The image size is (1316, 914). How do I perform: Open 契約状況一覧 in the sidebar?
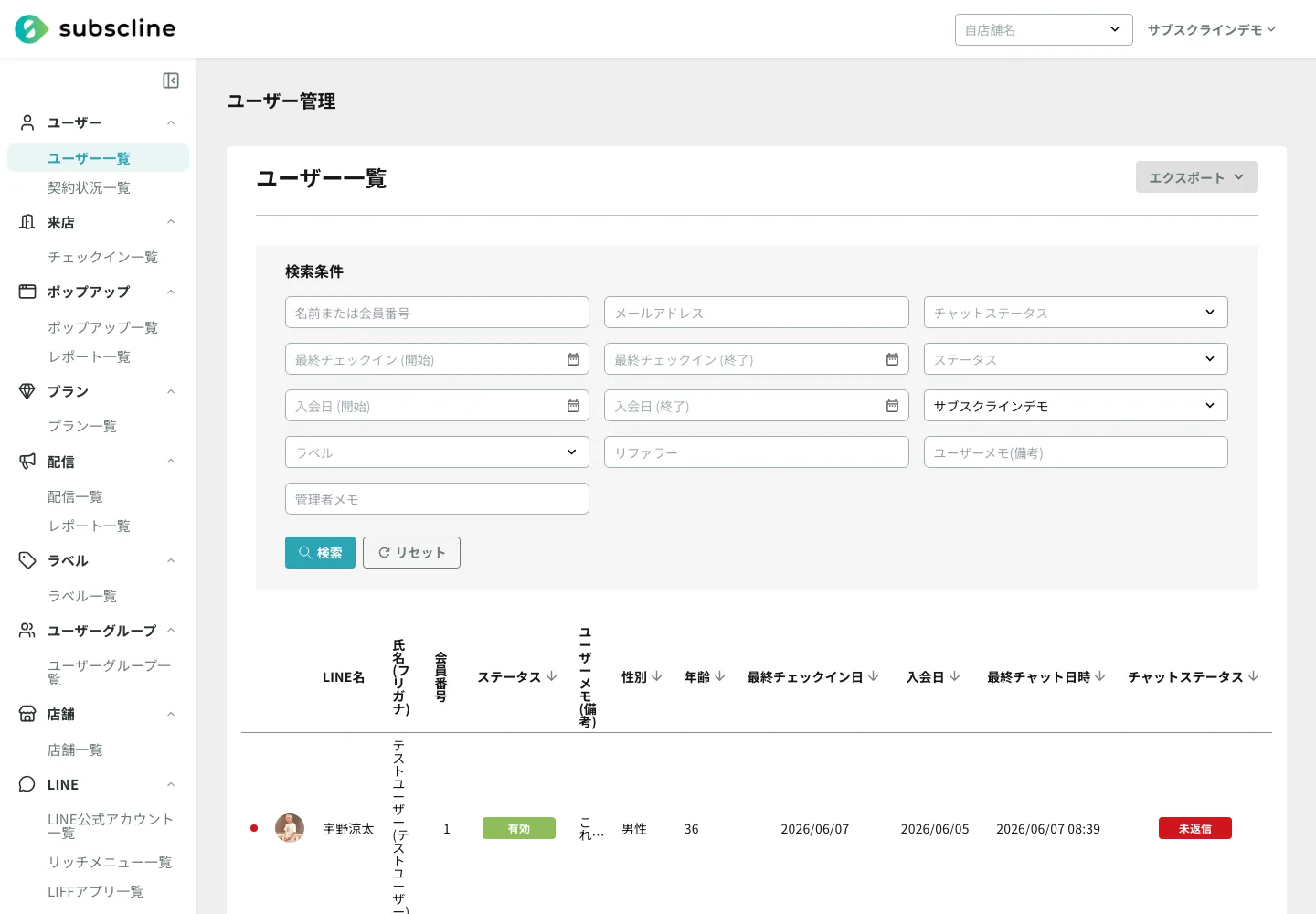click(x=89, y=187)
